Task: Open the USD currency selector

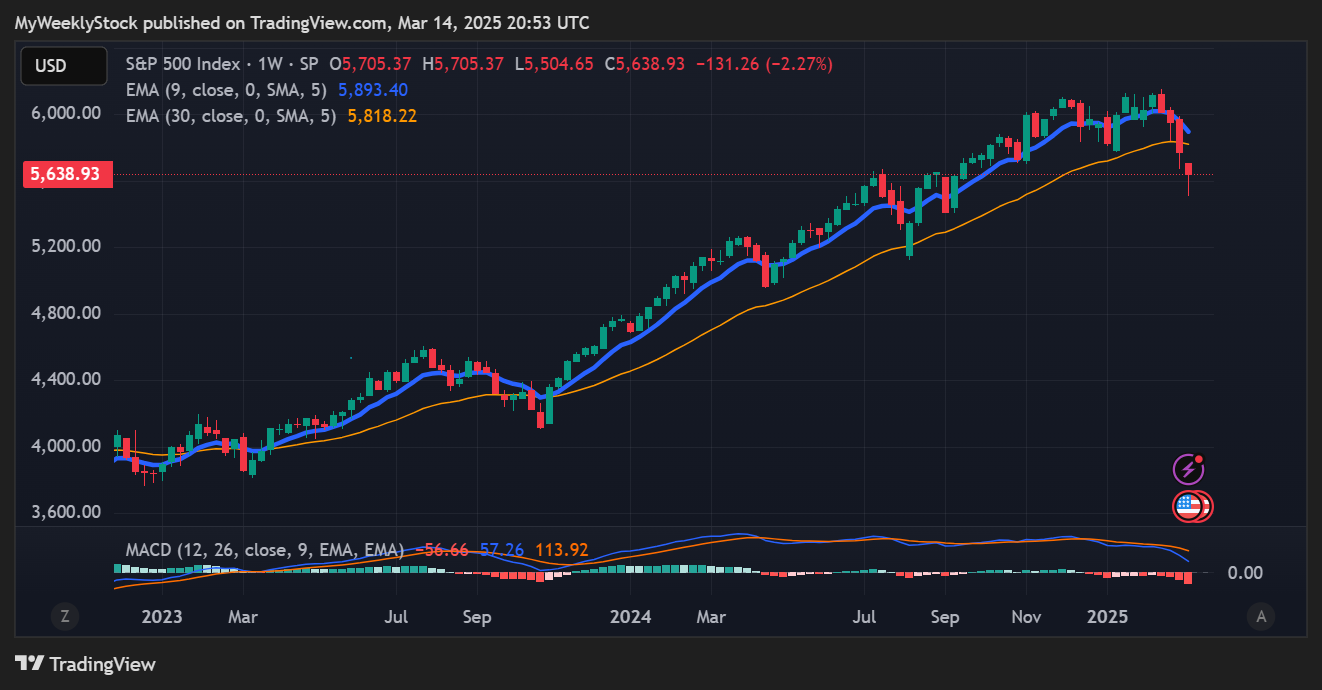Action: point(64,66)
